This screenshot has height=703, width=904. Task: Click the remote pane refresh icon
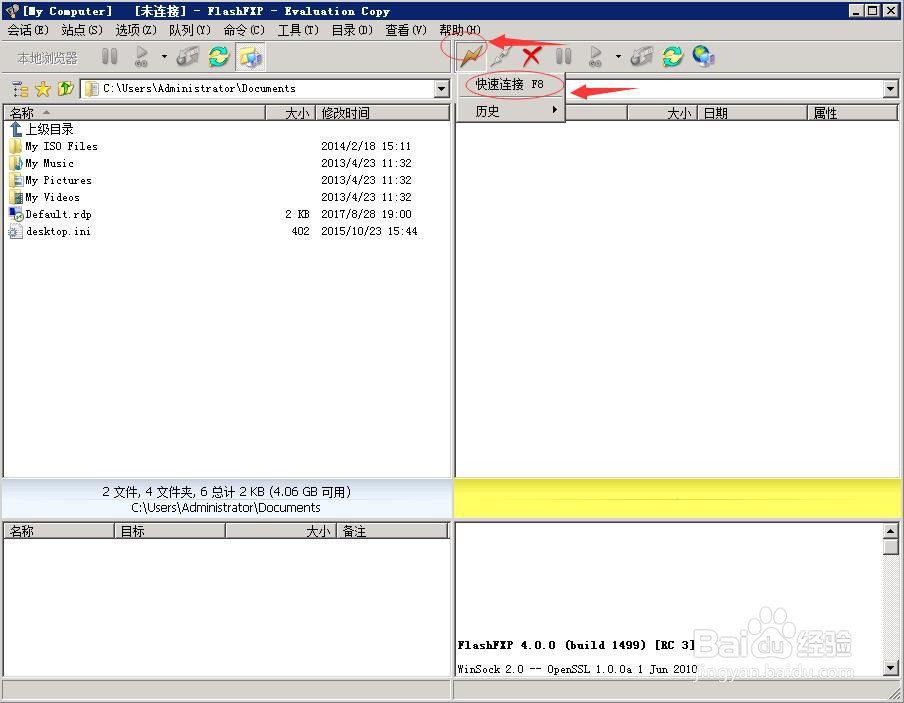pos(672,57)
